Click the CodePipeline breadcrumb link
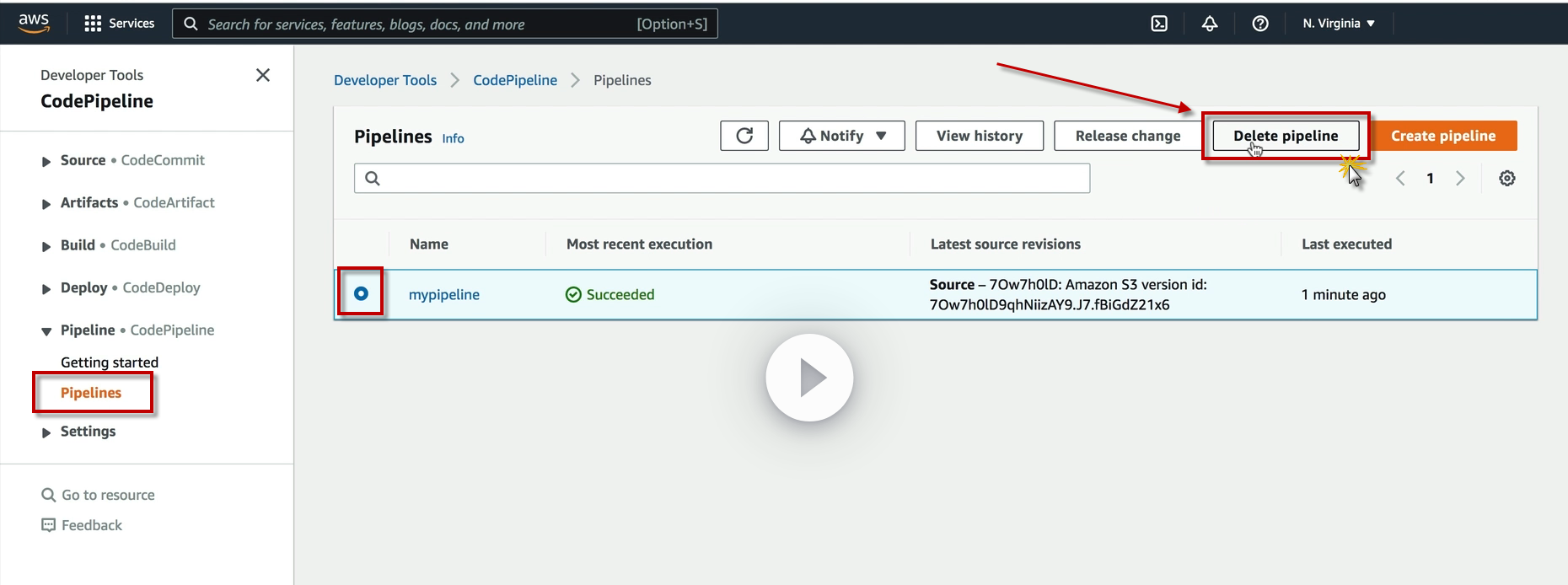 pos(515,80)
